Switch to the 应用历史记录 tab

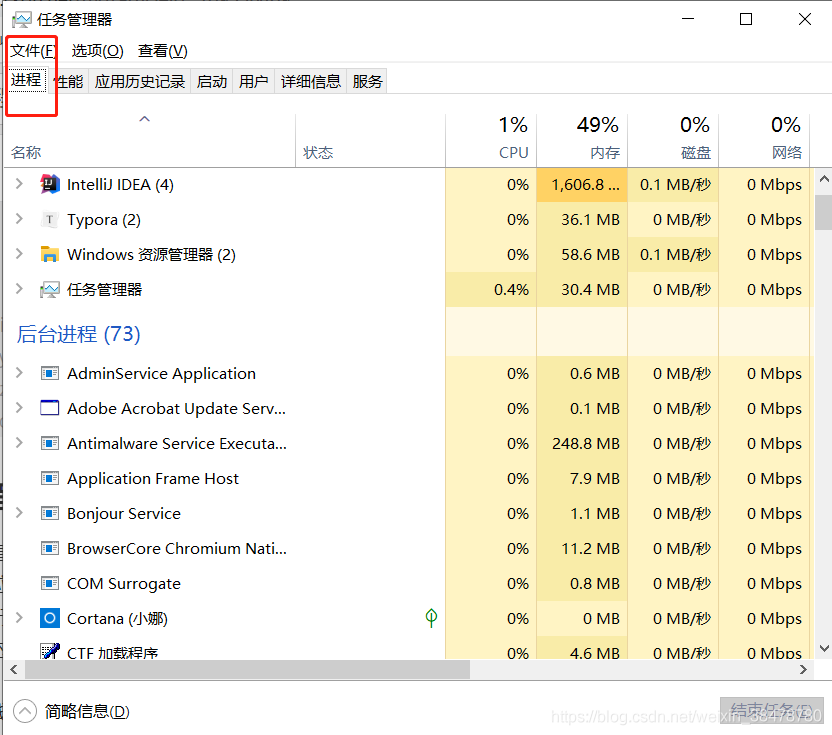click(140, 81)
